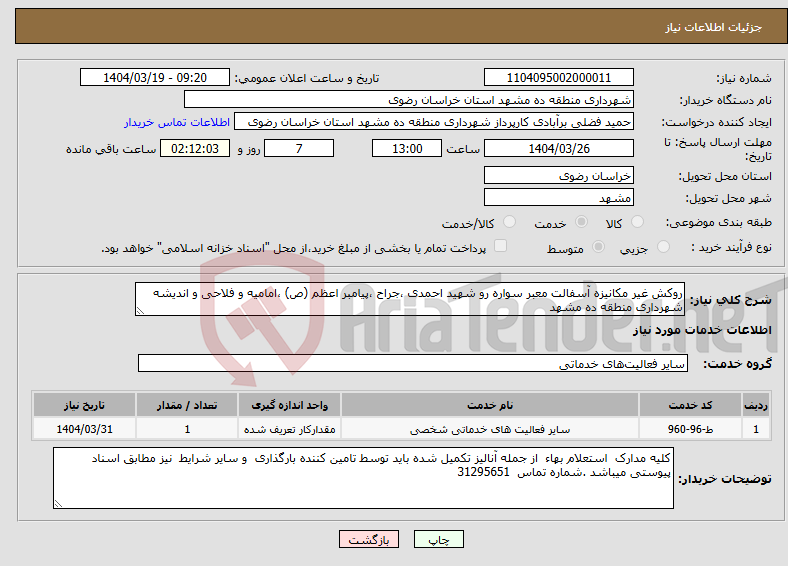Click the شماره نیاز label
Screen dimensions: 788x566
click(x=744, y=78)
